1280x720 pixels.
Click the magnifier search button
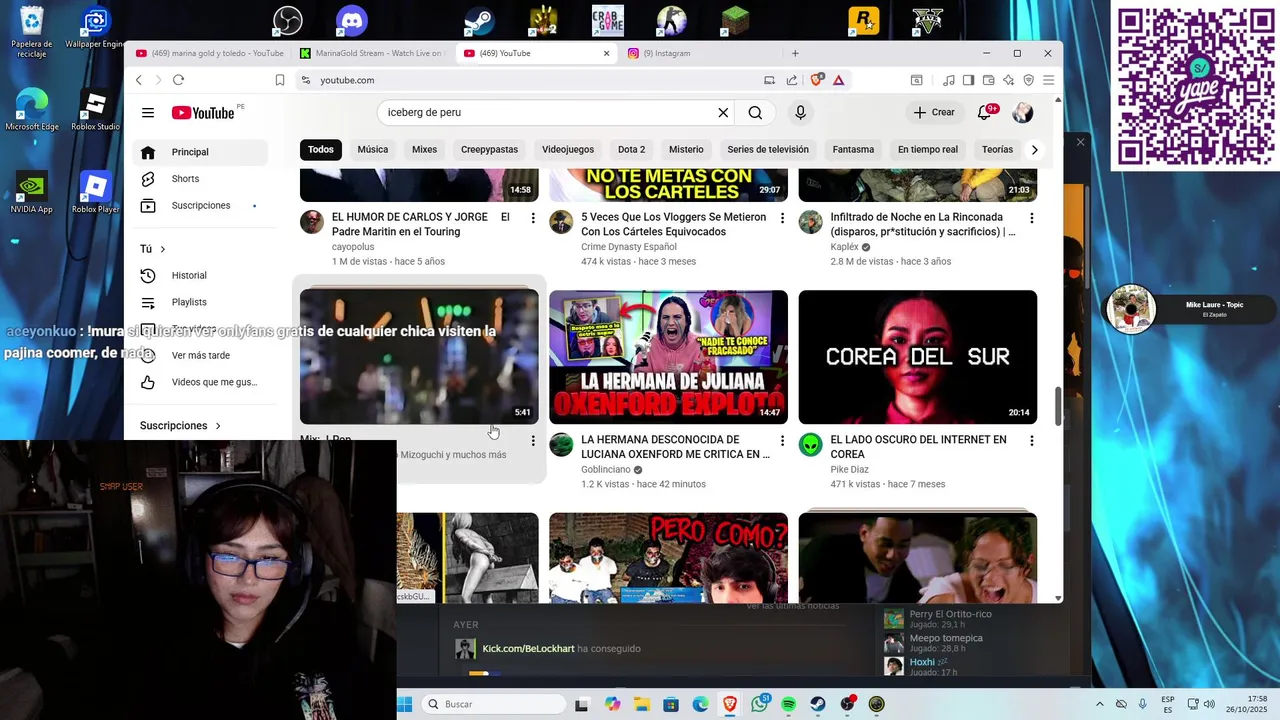(755, 113)
